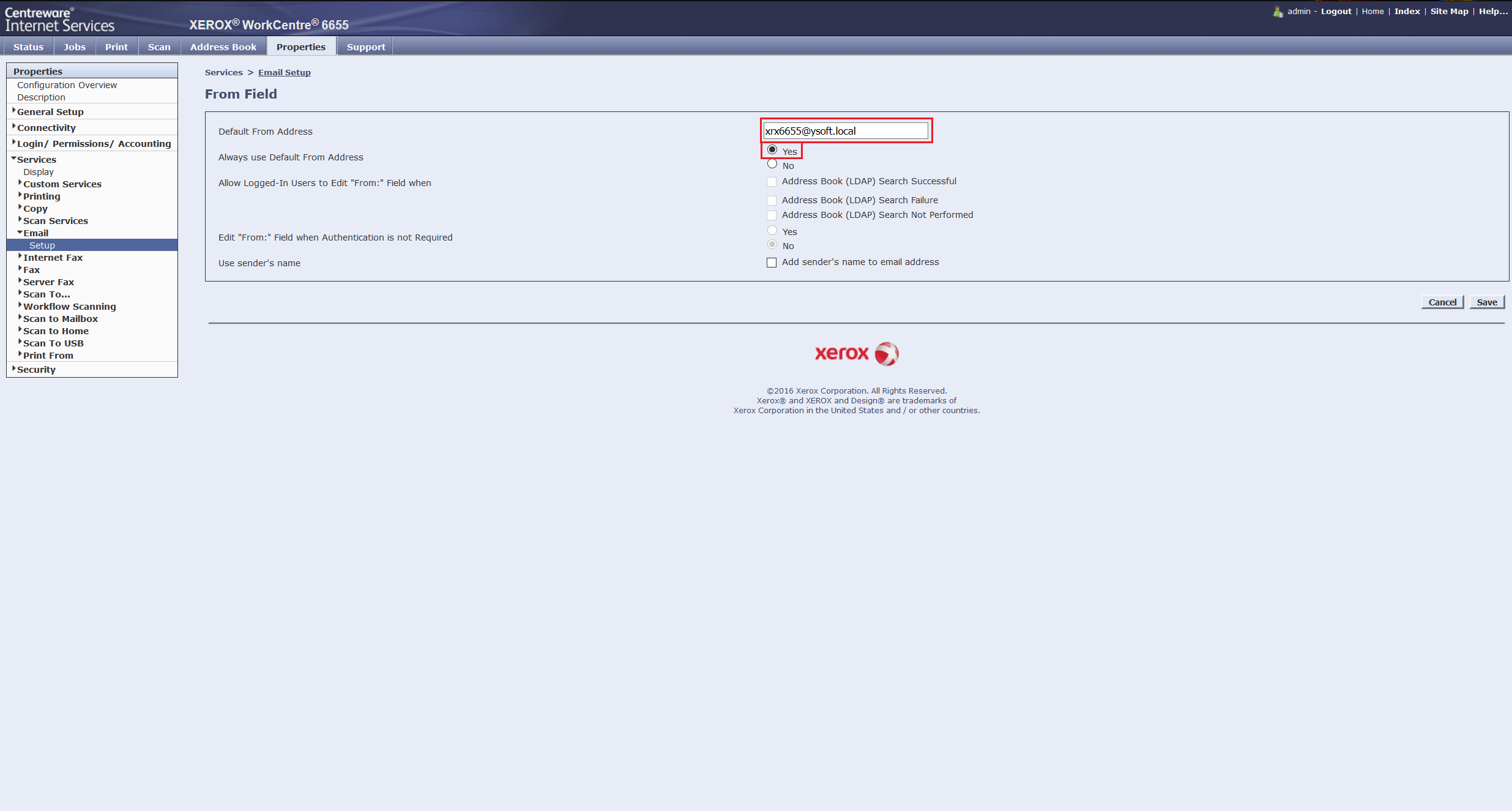The image size is (1512, 811).
Task: Expand Workflow Scanning in the sidebar
Action: (x=69, y=306)
